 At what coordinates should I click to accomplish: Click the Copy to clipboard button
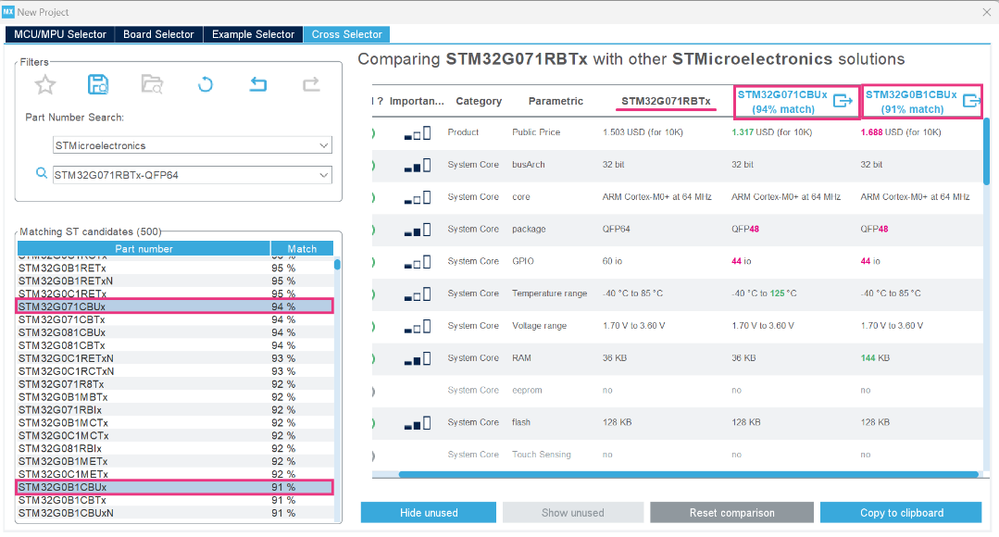click(x=901, y=512)
